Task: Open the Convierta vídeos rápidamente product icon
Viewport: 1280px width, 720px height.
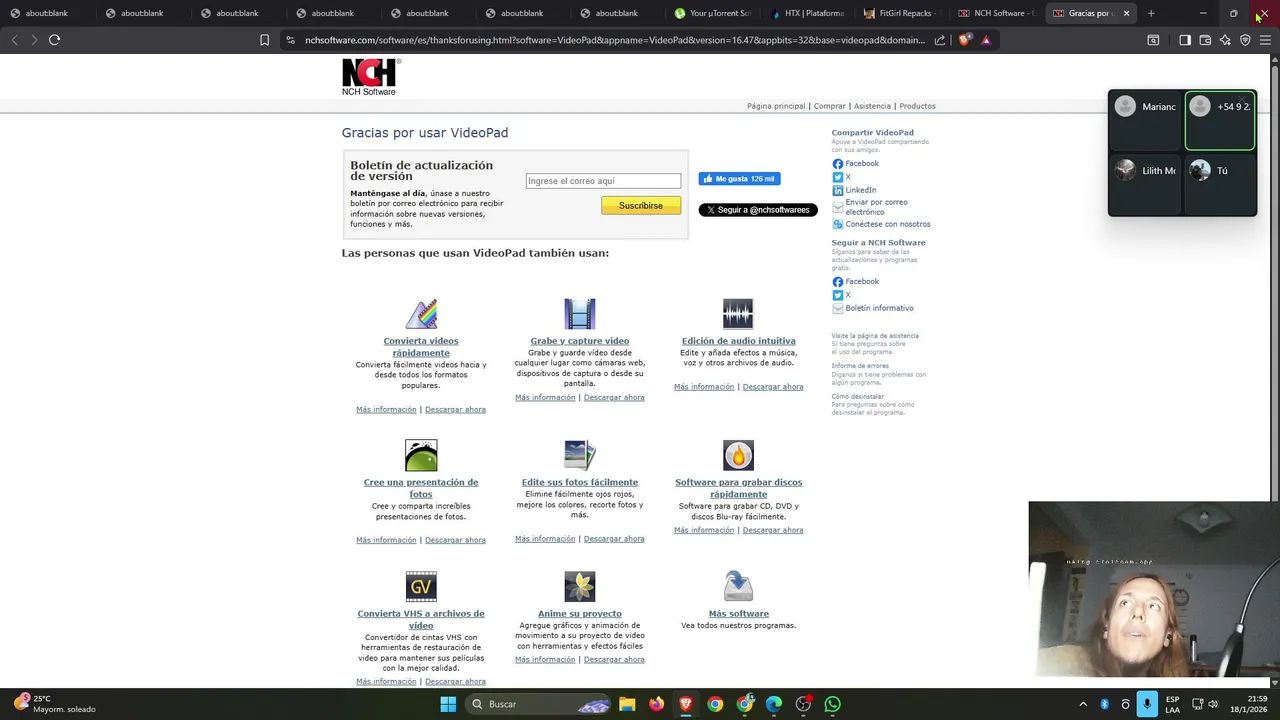Action: (x=421, y=314)
